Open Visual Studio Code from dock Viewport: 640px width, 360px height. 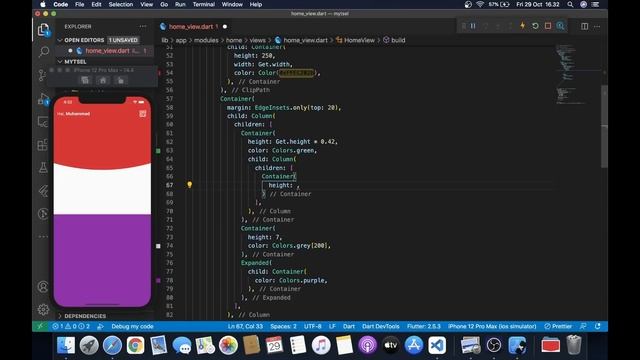(x=437, y=345)
